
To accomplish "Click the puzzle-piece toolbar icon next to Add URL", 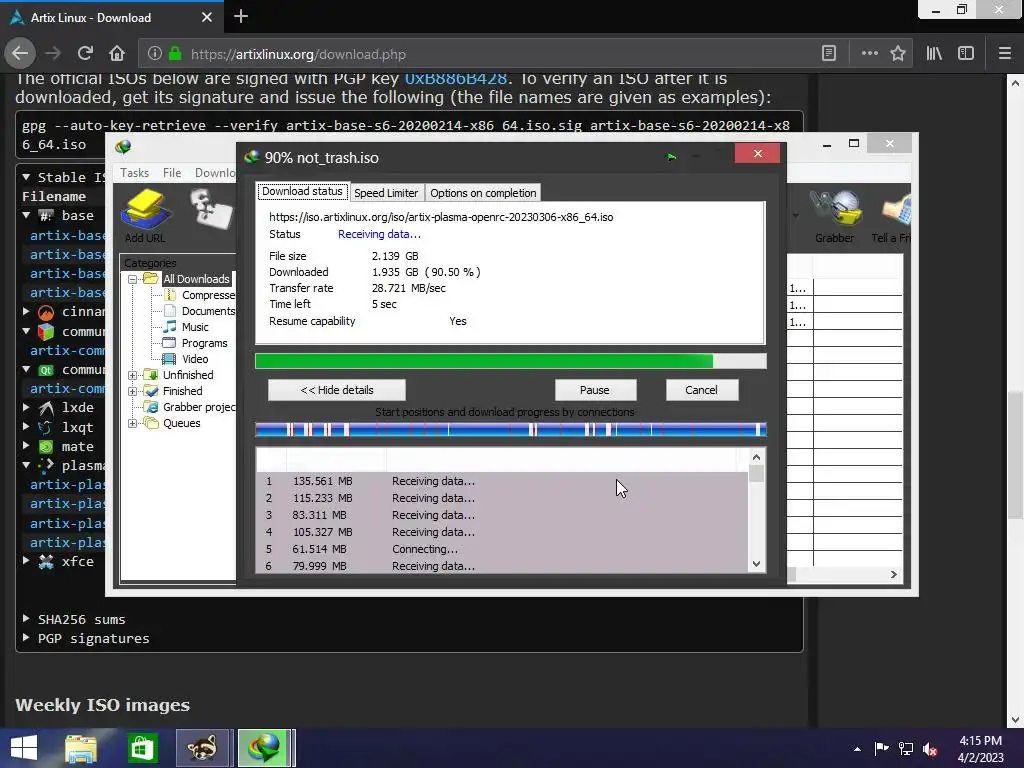I will [x=212, y=209].
